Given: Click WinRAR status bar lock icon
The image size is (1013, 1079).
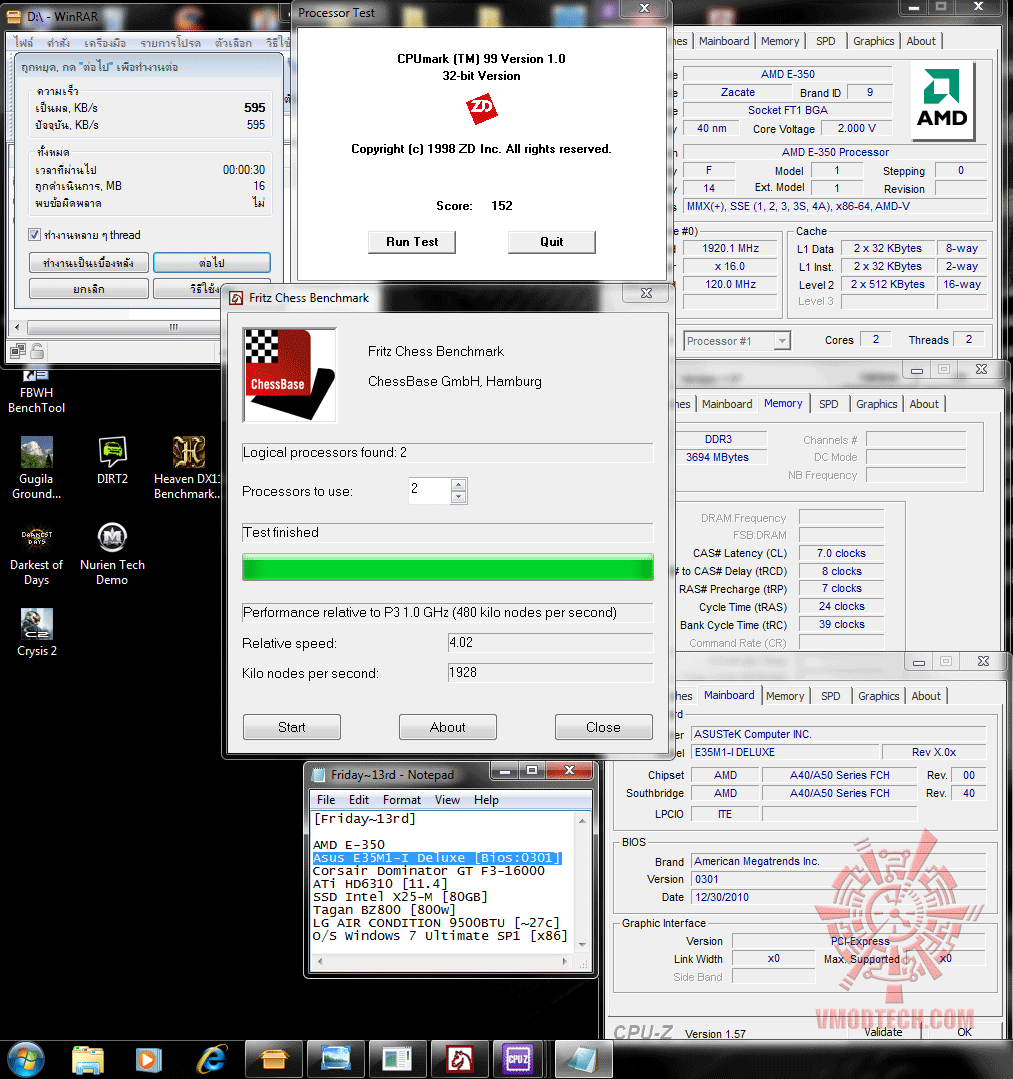Looking at the screenshot, I should (x=37, y=352).
